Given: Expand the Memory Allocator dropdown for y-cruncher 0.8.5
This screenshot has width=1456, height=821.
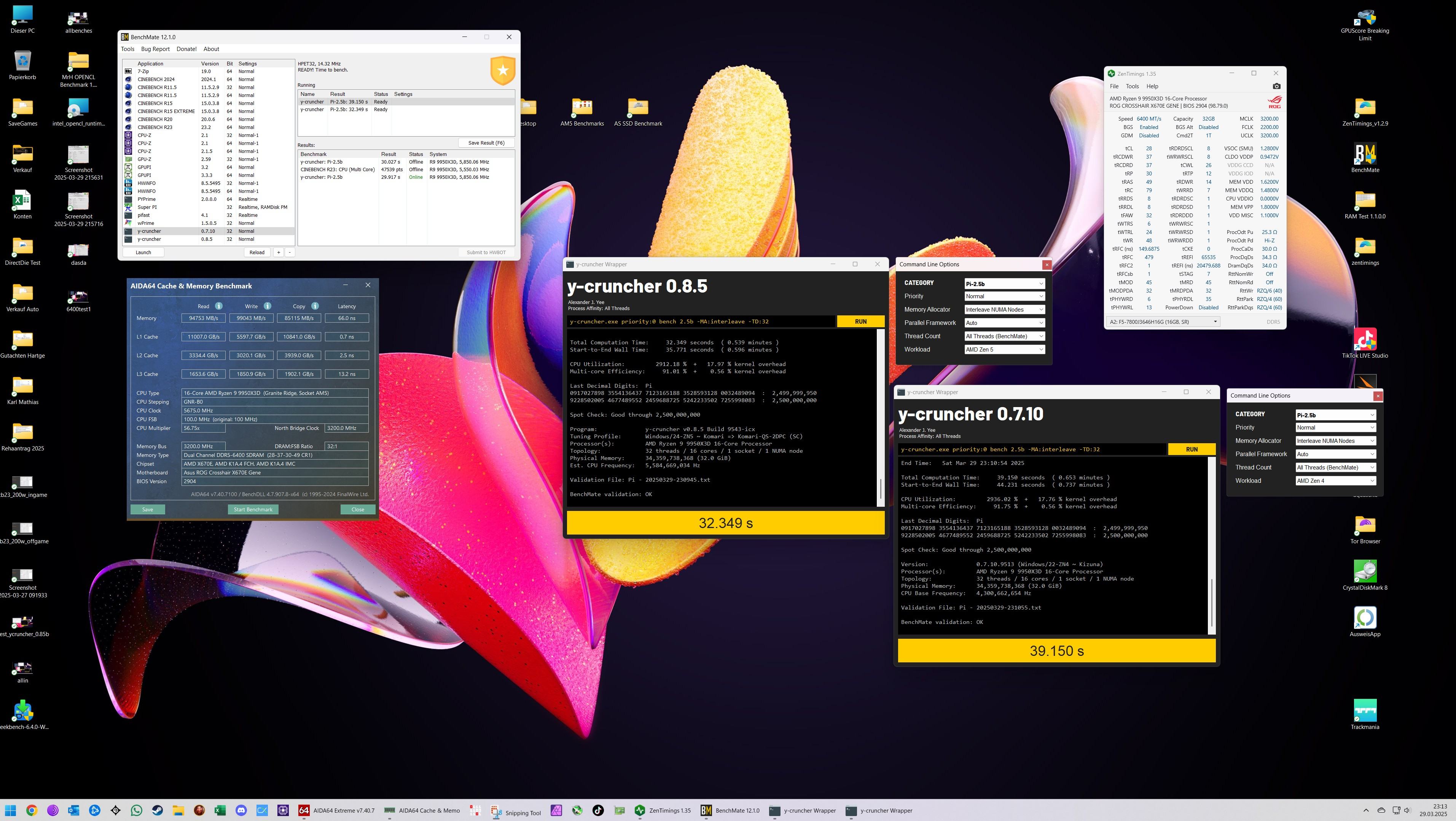Looking at the screenshot, I should (1004, 310).
